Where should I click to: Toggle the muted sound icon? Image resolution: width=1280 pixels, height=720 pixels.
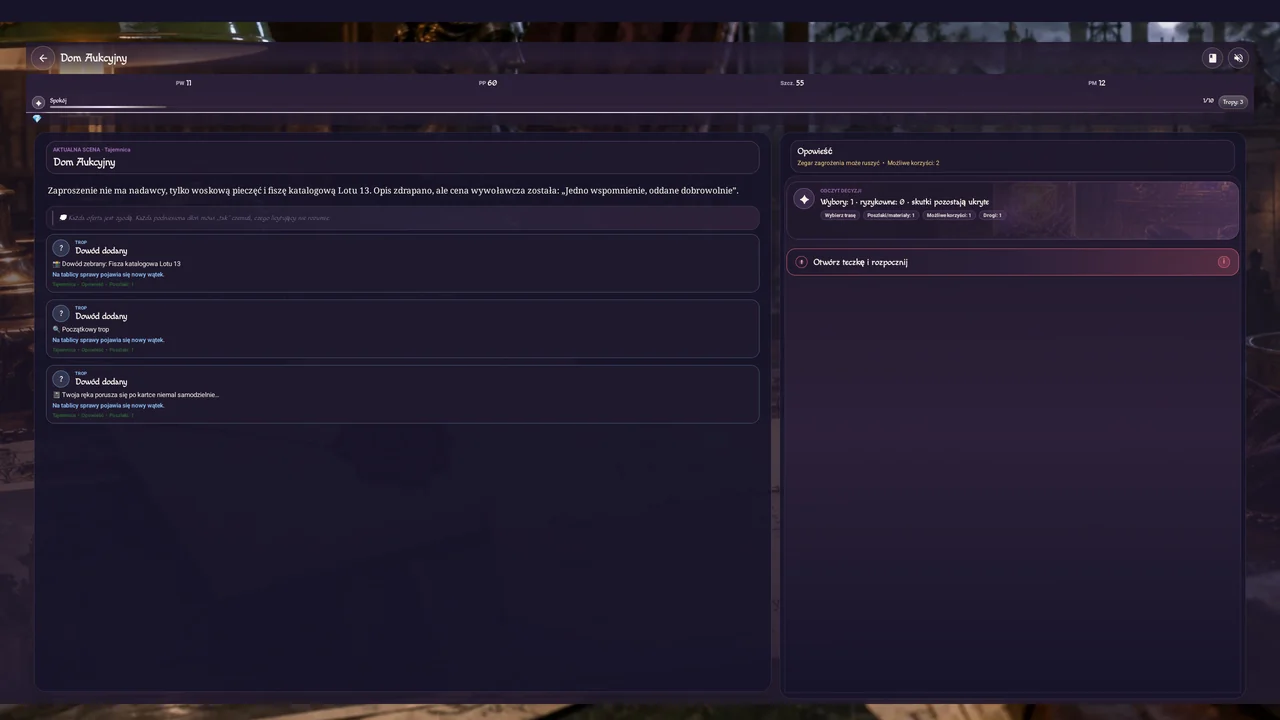1238,58
